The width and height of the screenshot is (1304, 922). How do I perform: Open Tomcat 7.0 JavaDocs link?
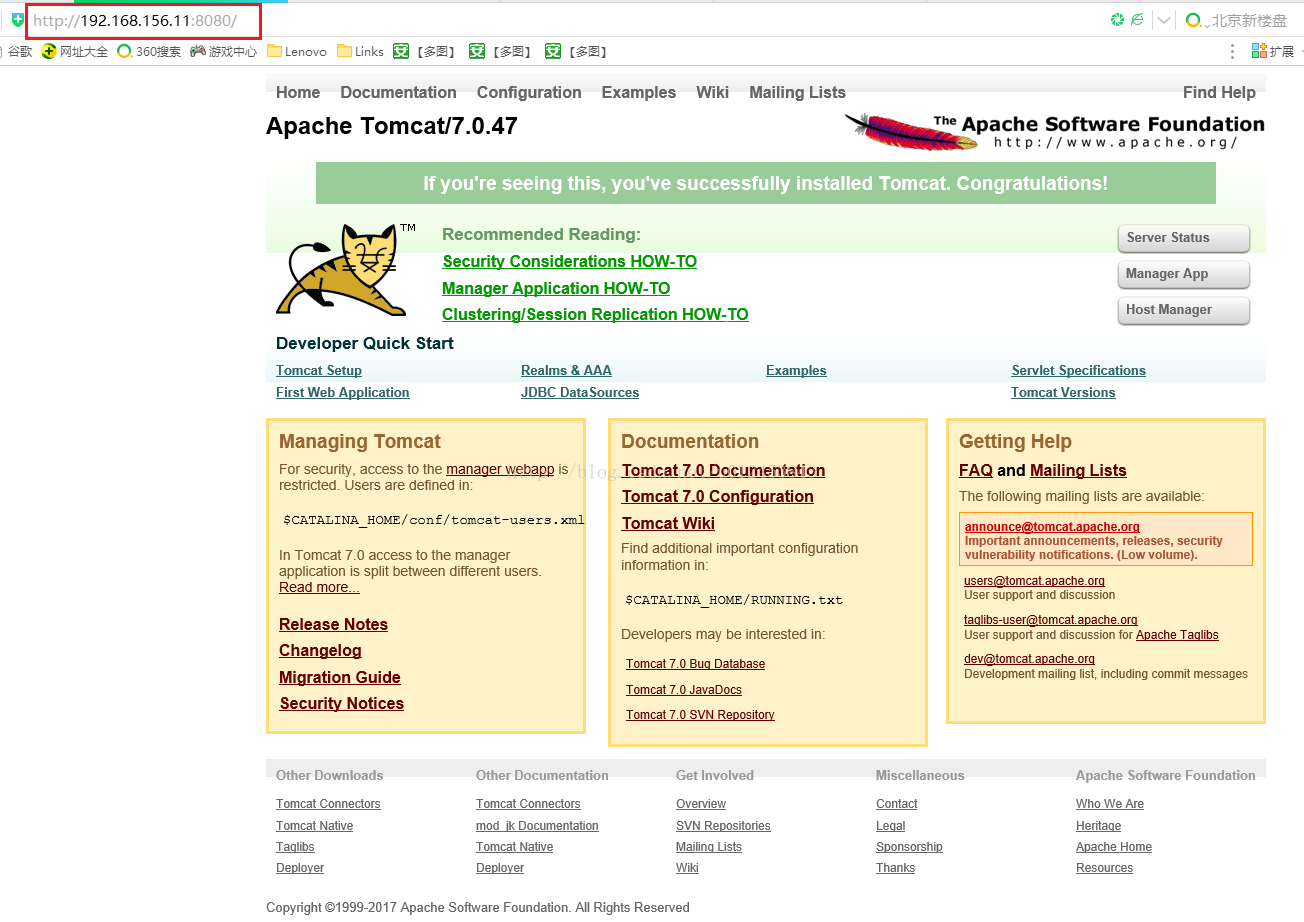pyautogui.click(x=684, y=690)
